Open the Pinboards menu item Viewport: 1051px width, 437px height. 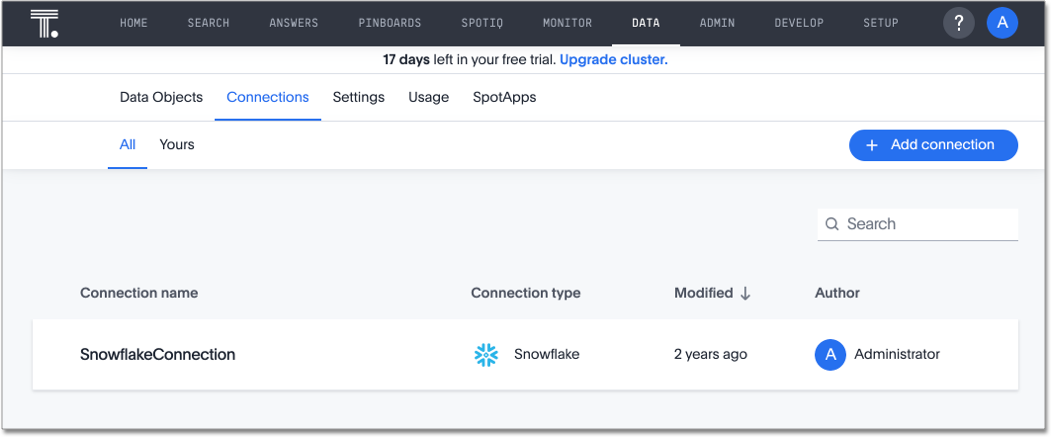coord(390,23)
